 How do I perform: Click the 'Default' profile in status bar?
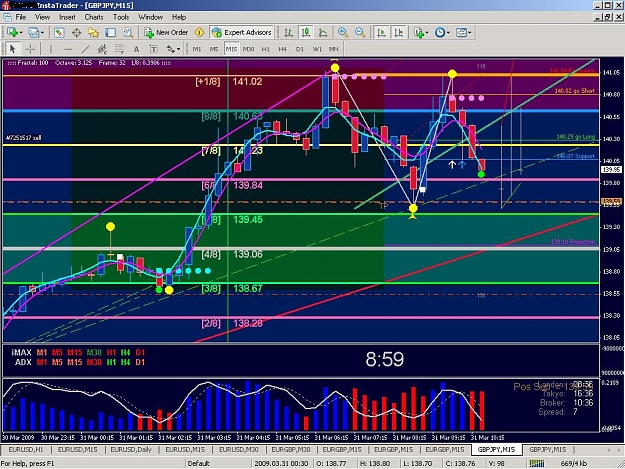[199, 463]
